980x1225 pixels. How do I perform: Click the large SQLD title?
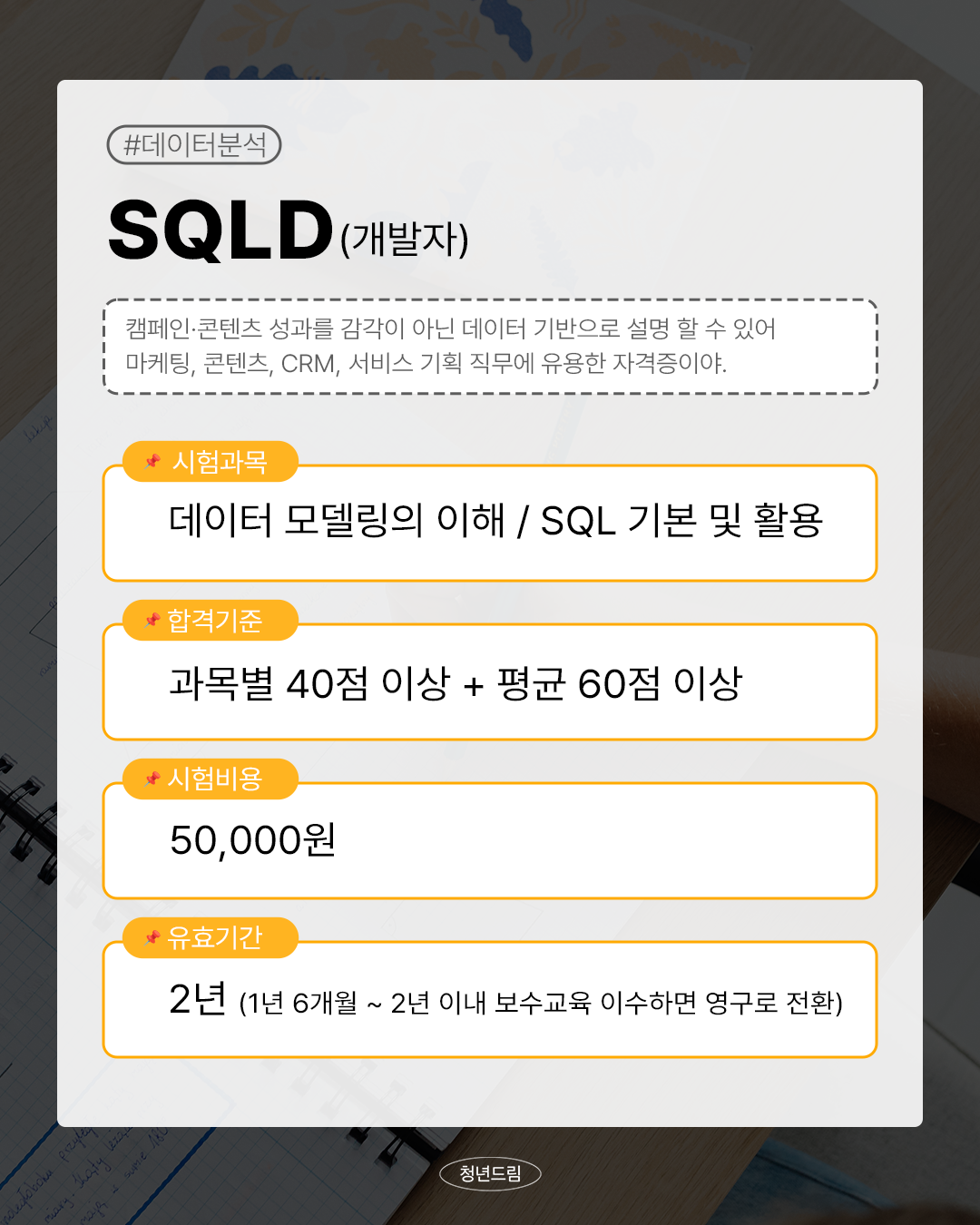pos(220,230)
